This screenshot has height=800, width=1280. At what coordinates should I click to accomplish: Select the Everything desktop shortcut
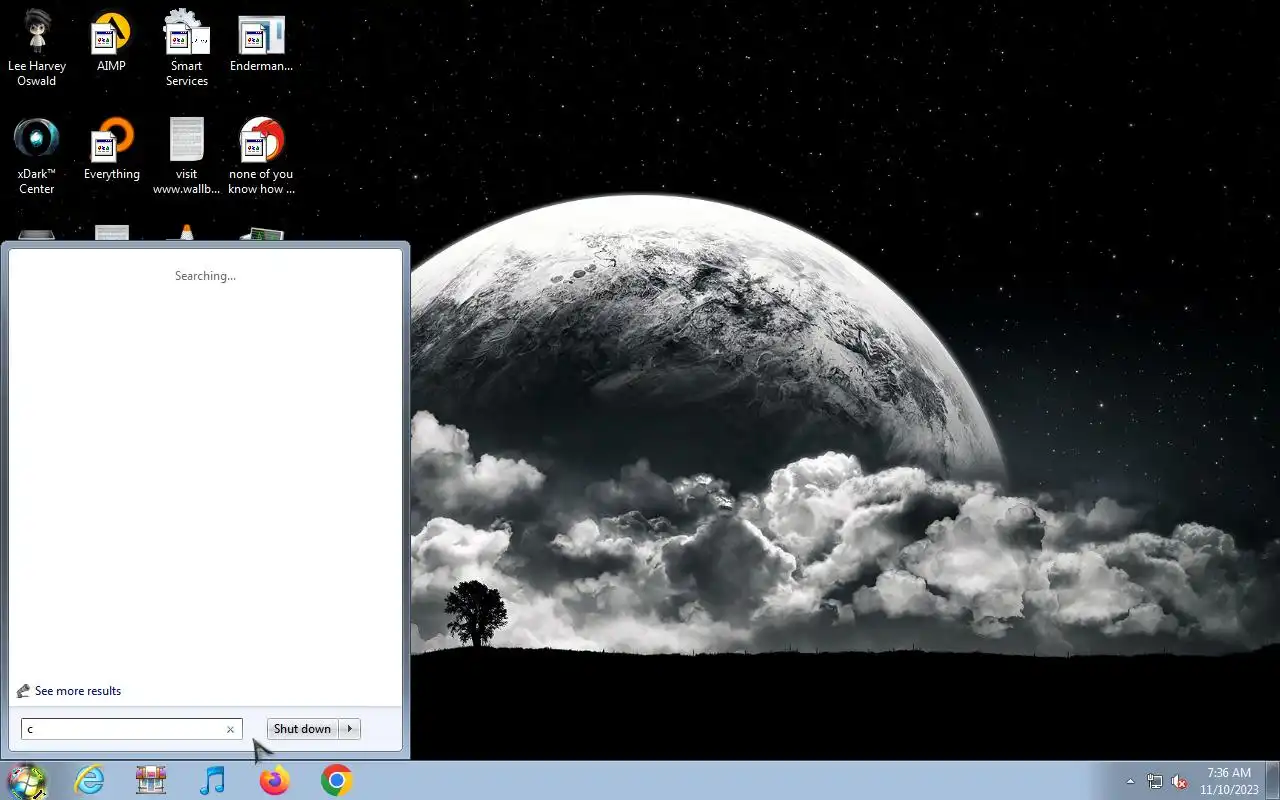tap(111, 150)
